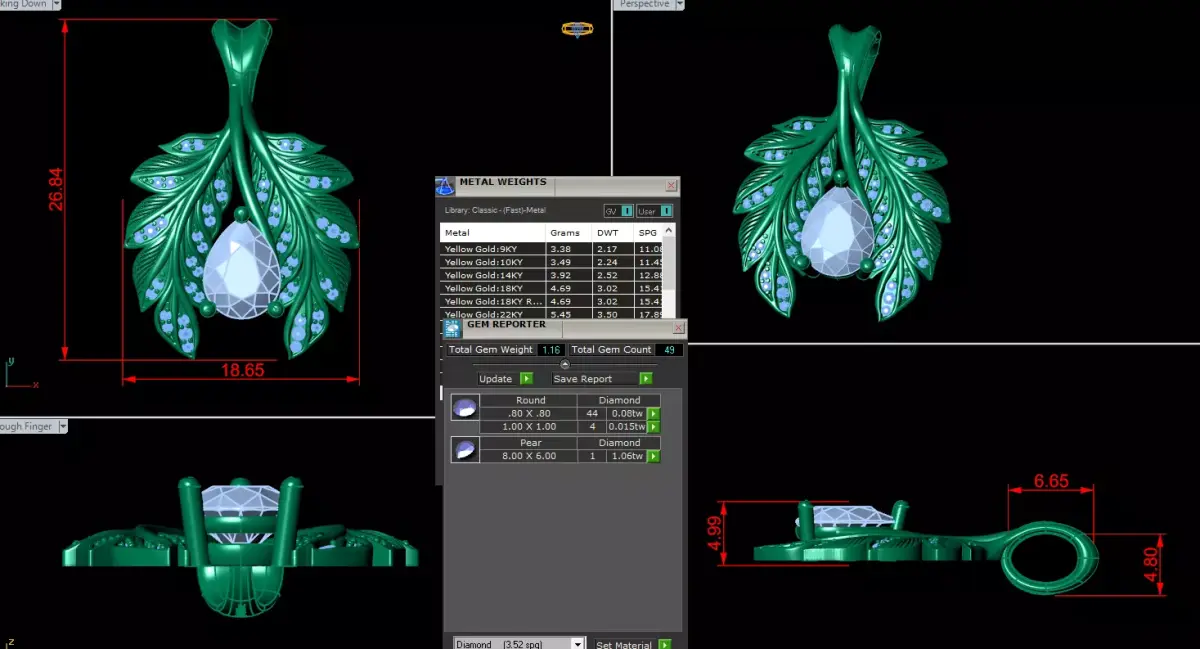This screenshot has height=649, width=1200.
Task: Click the Update button
Action: click(495, 379)
